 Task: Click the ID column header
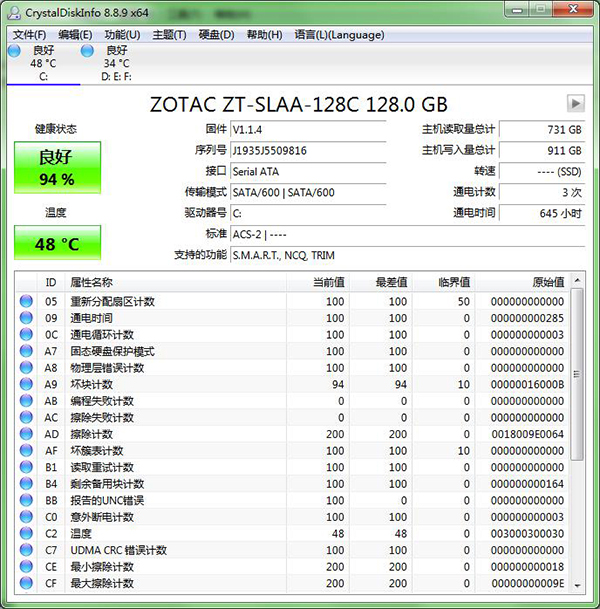[x=51, y=282]
